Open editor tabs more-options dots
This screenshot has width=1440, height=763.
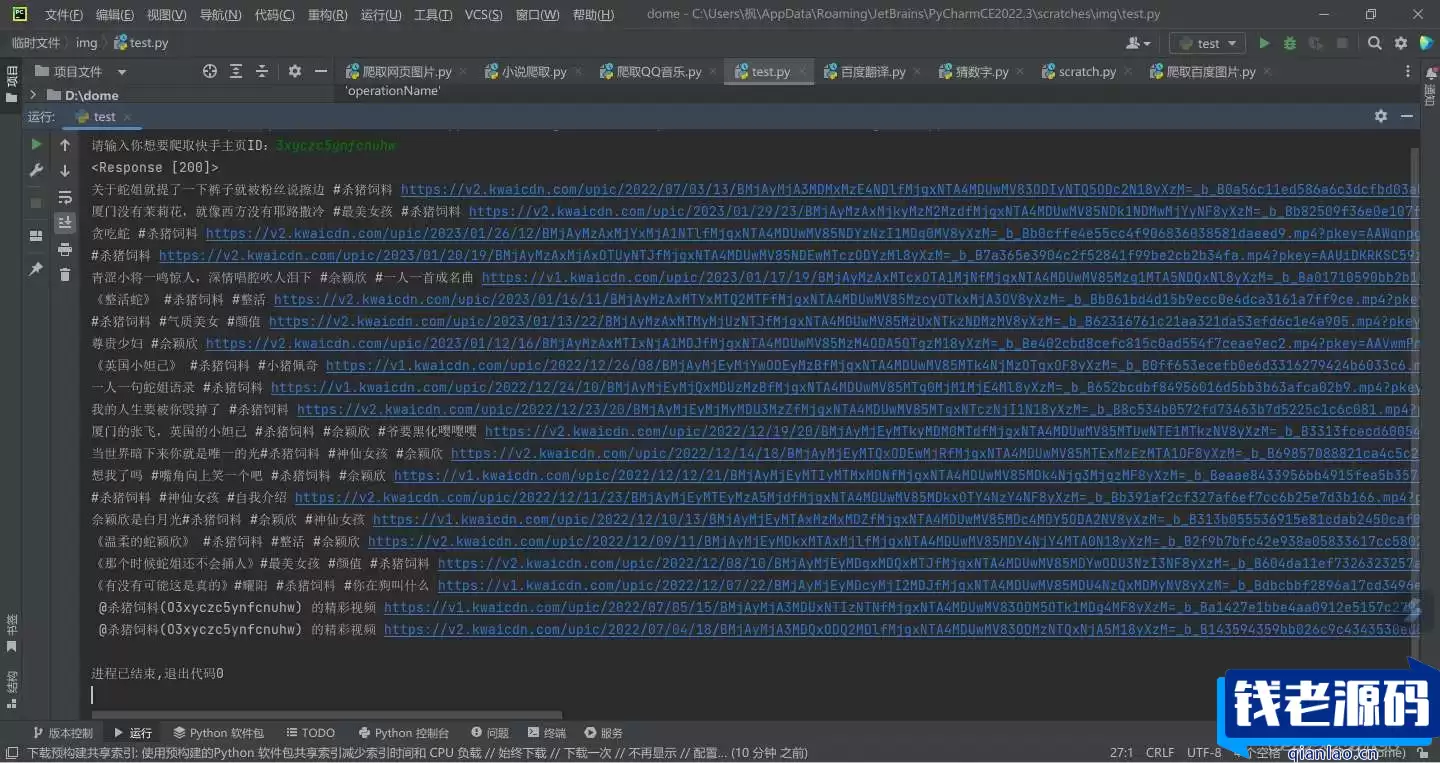click(x=1408, y=71)
